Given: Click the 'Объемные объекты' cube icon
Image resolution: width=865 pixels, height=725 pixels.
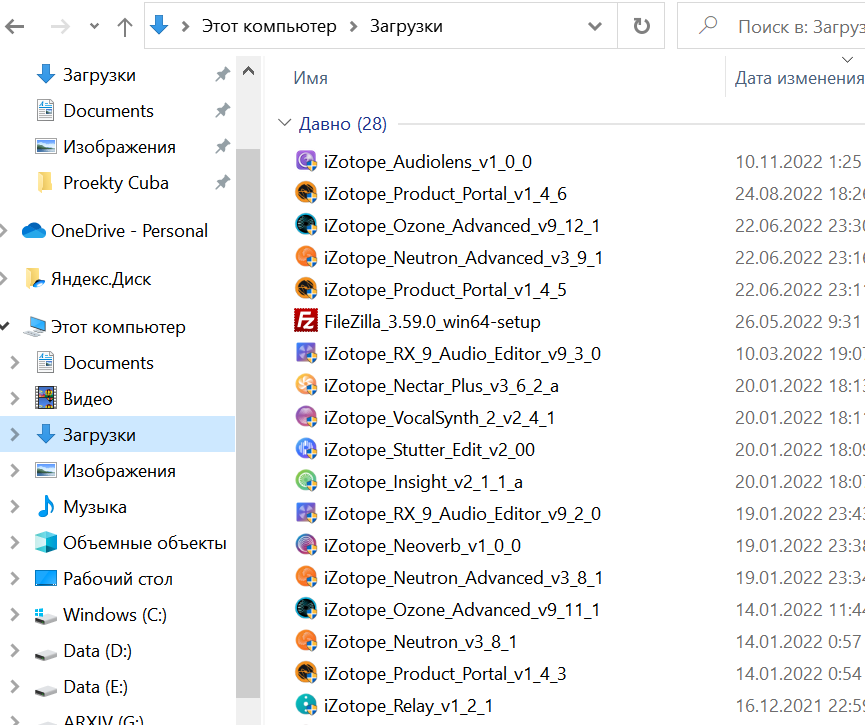Looking at the screenshot, I should (x=46, y=542).
